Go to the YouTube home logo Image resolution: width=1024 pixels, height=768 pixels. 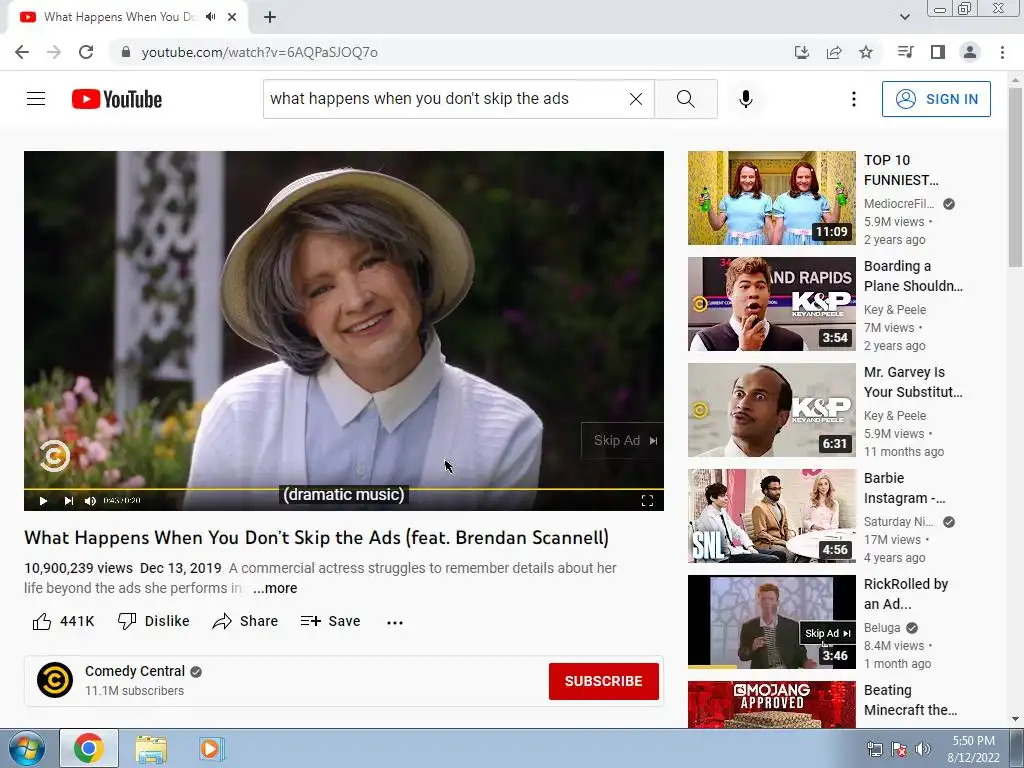(x=117, y=99)
